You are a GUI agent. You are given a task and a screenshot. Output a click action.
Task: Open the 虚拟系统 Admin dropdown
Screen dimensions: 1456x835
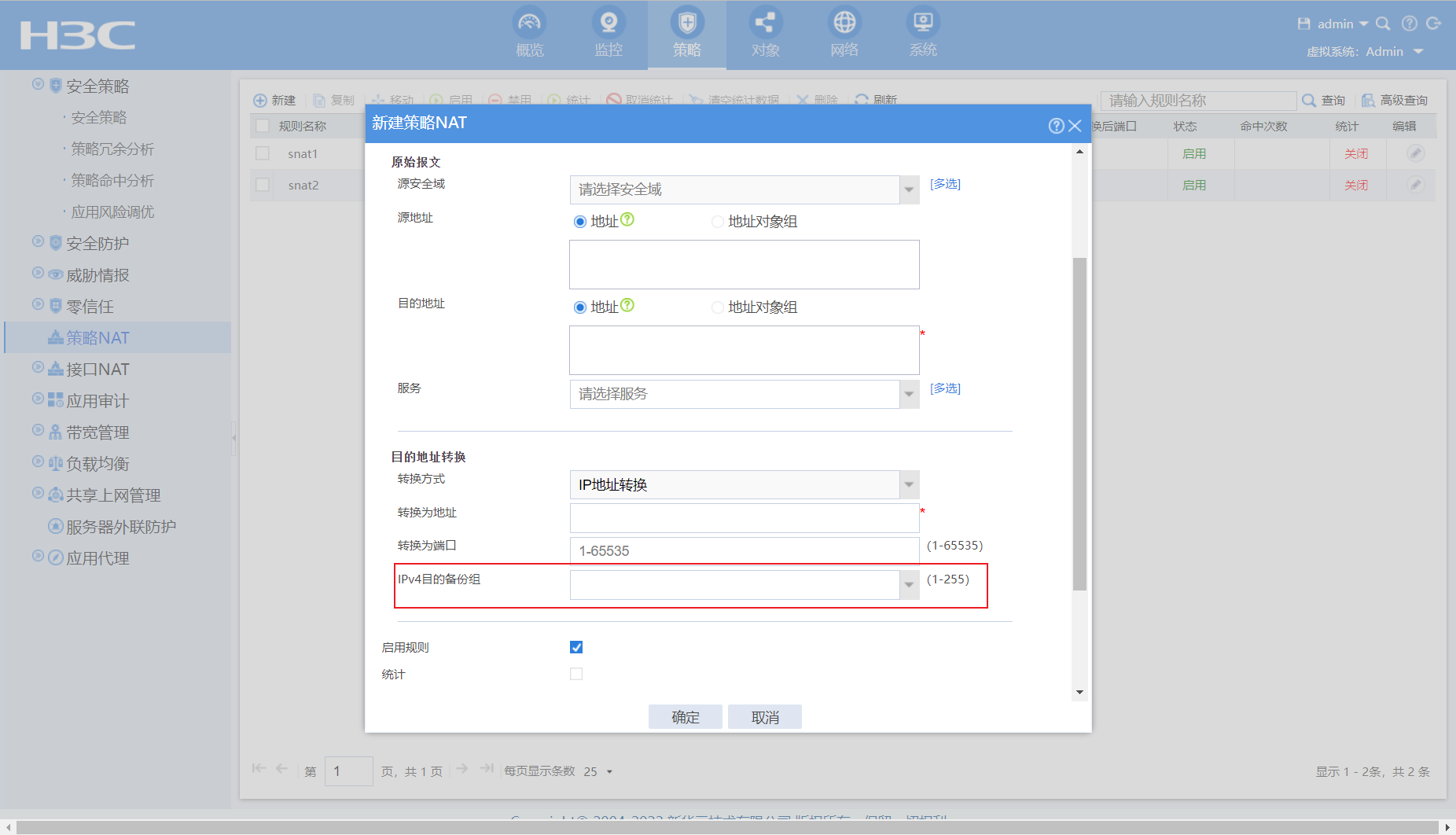coord(1395,51)
